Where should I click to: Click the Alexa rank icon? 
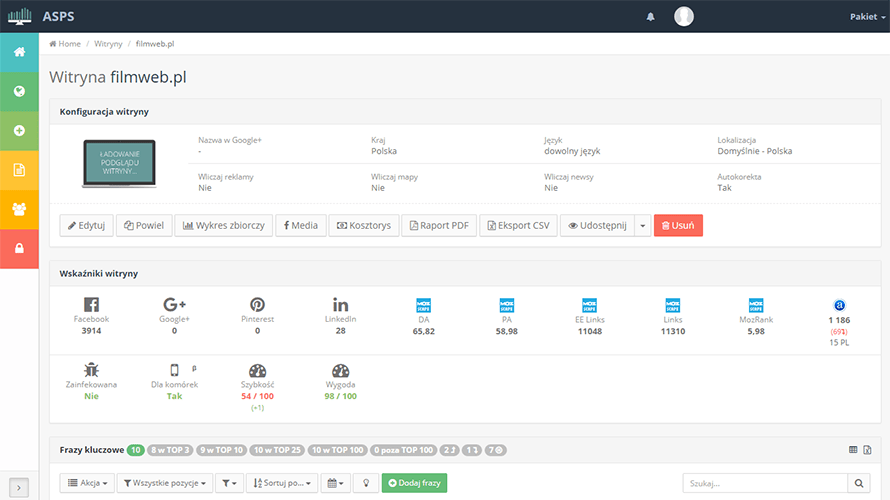pos(839,305)
